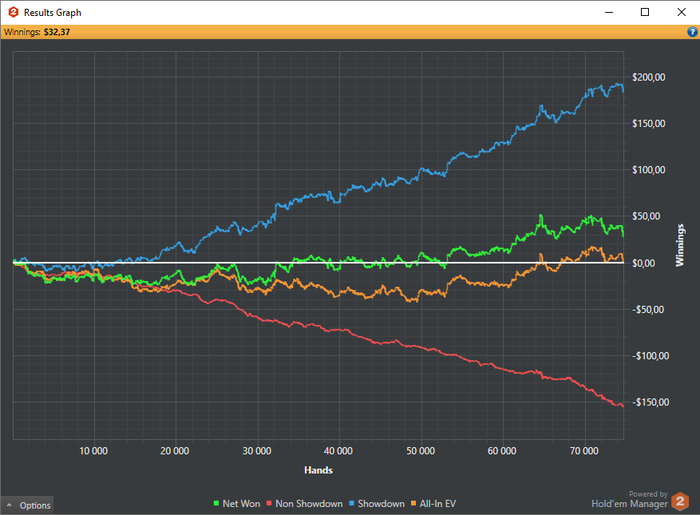Toggle the Non Showdown legend entry
This screenshot has height=515, width=700.
[304, 503]
